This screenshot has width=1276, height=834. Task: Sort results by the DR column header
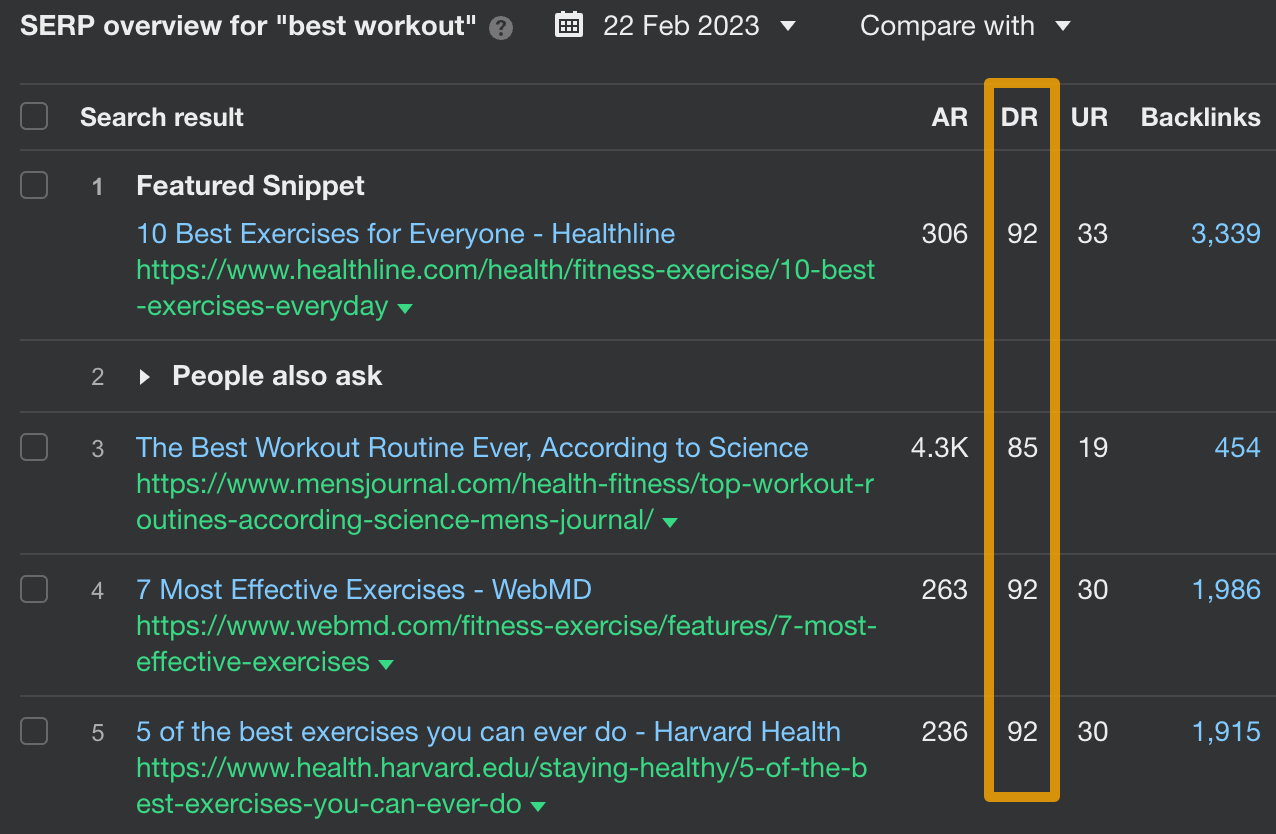pos(1019,117)
